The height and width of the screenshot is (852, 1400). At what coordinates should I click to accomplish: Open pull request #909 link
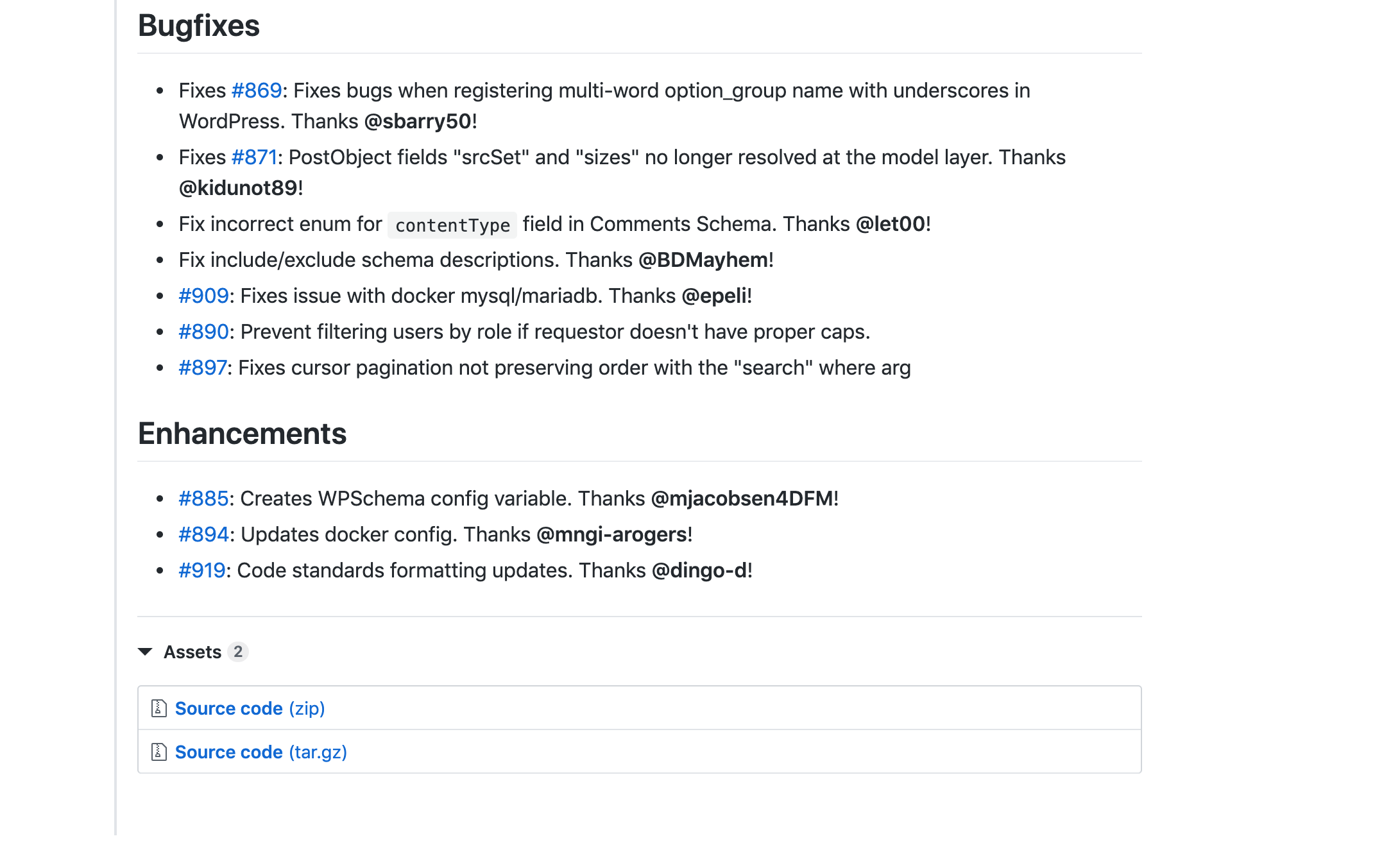203,296
